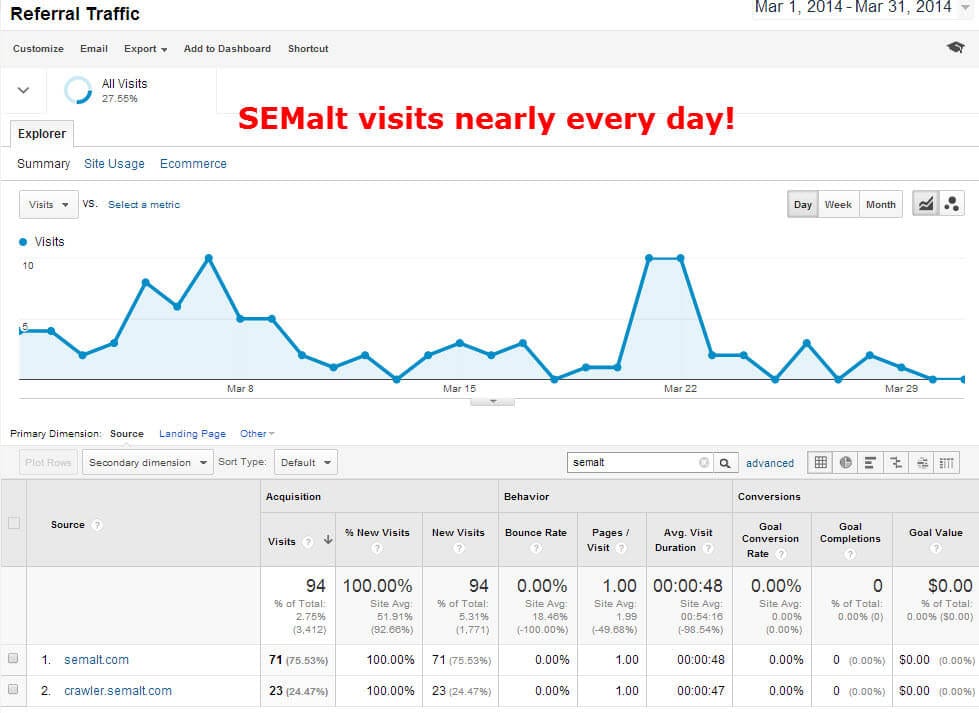This screenshot has height=713, width=979.
Task: Expand the segments panel chevron
Action: 23,90
